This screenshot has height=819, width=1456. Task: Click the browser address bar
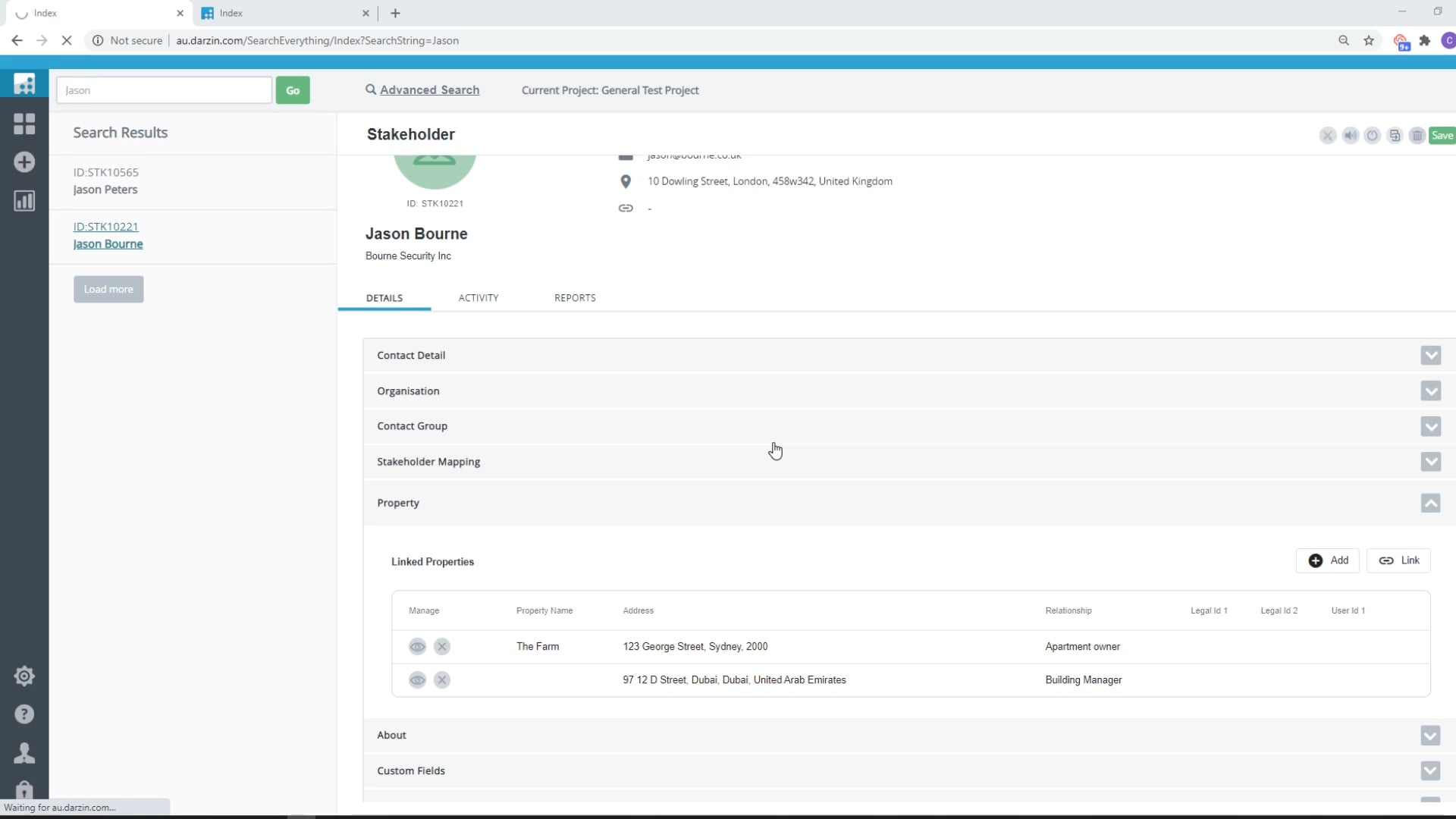pyautogui.click(x=713, y=41)
